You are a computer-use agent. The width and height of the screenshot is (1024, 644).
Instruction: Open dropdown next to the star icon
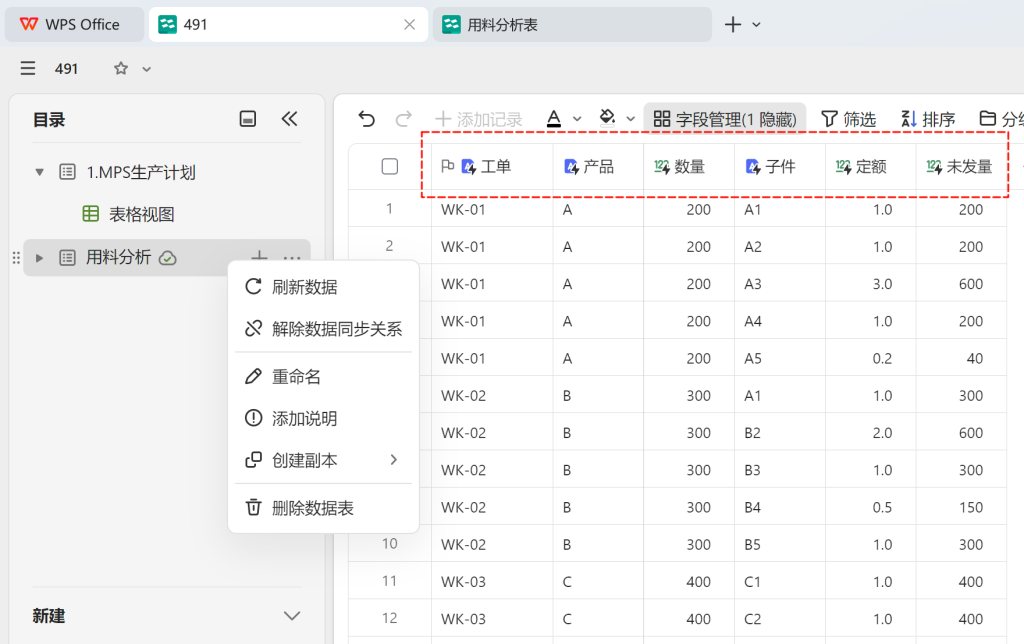(147, 69)
